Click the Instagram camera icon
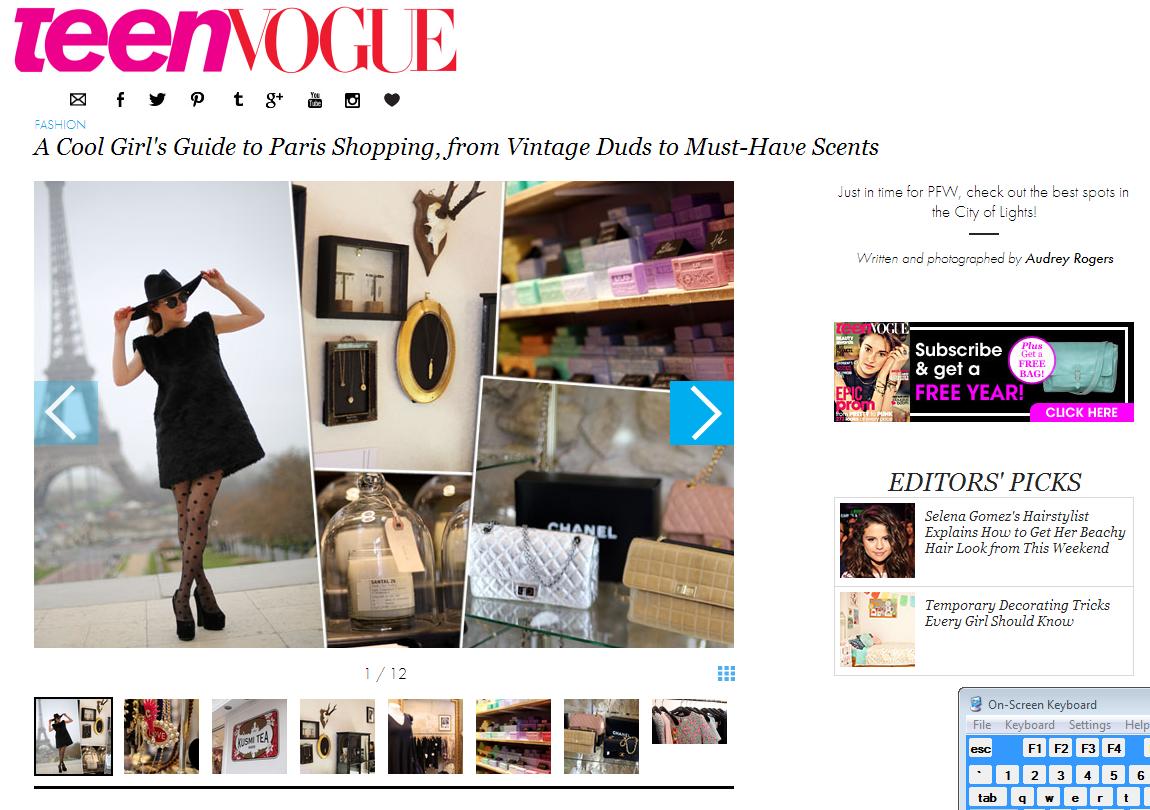This screenshot has height=810, width=1150. pyautogui.click(x=352, y=101)
